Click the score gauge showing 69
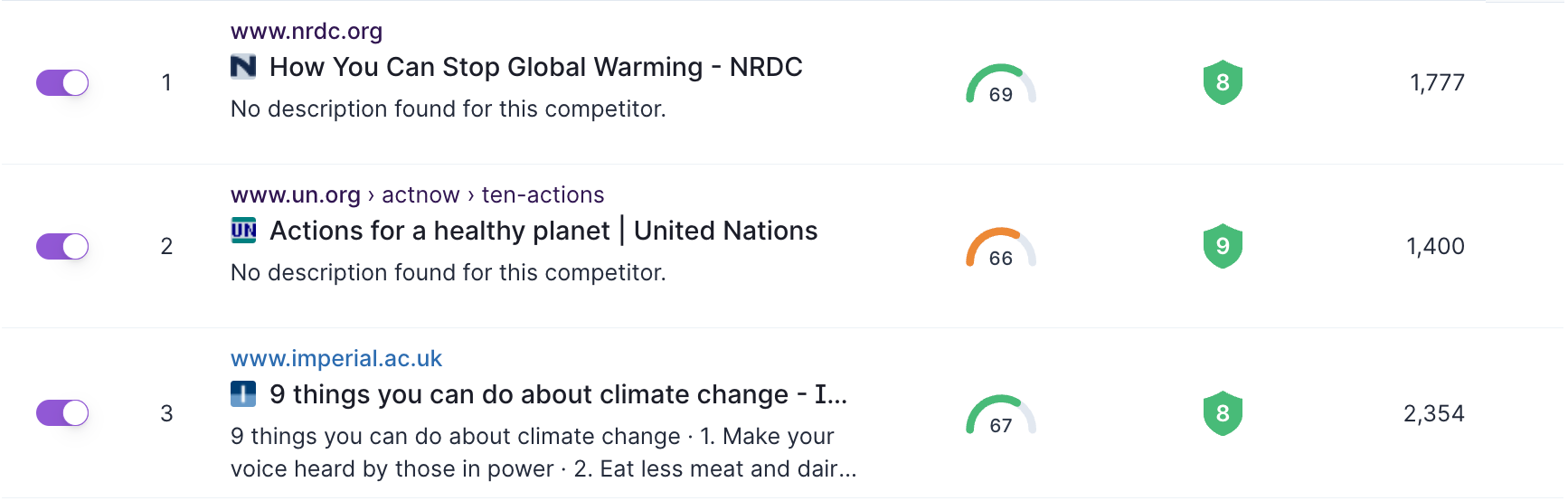Viewport: 1568px width, 501px height. [x=1001, y=85]
